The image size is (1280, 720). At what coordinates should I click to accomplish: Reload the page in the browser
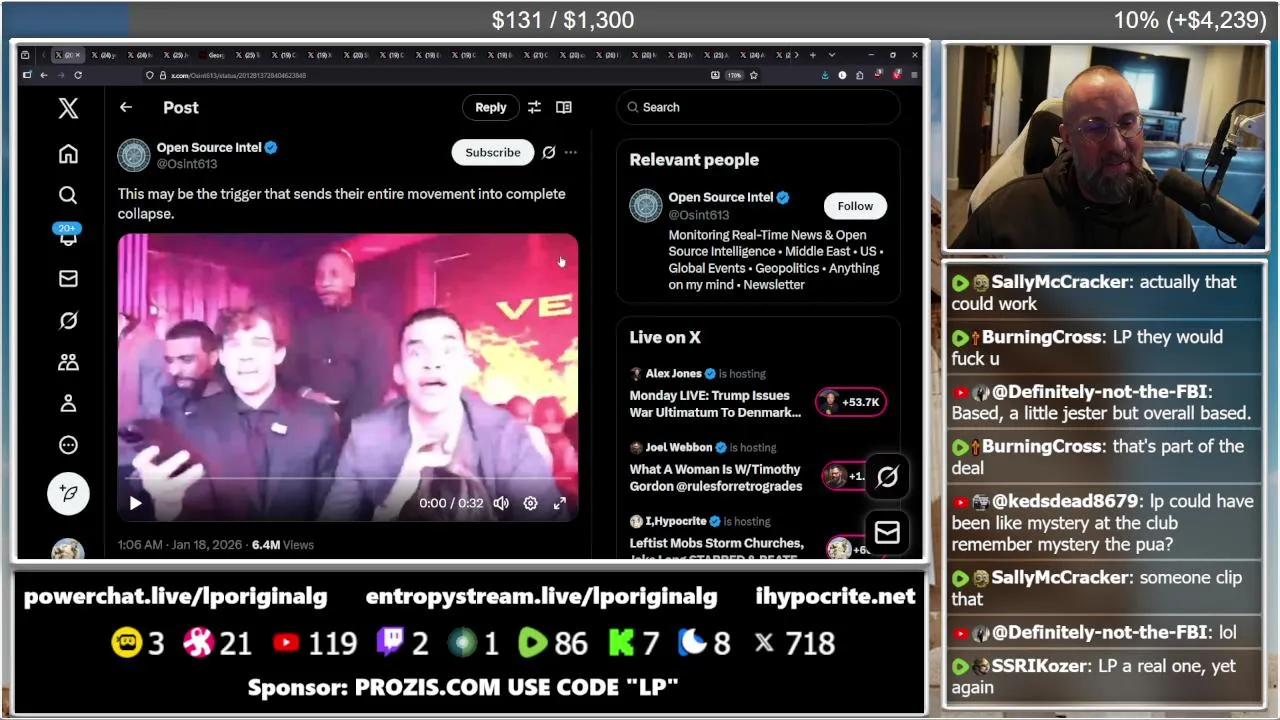pyautogui.click(x=78, y=75)
